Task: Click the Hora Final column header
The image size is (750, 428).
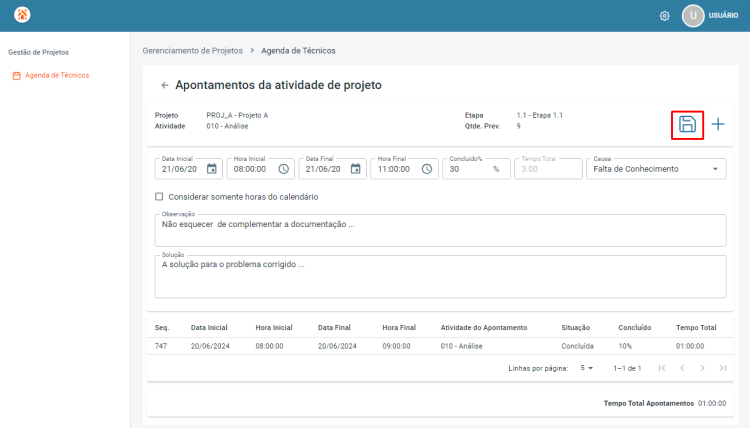Action: pos(399,328)
